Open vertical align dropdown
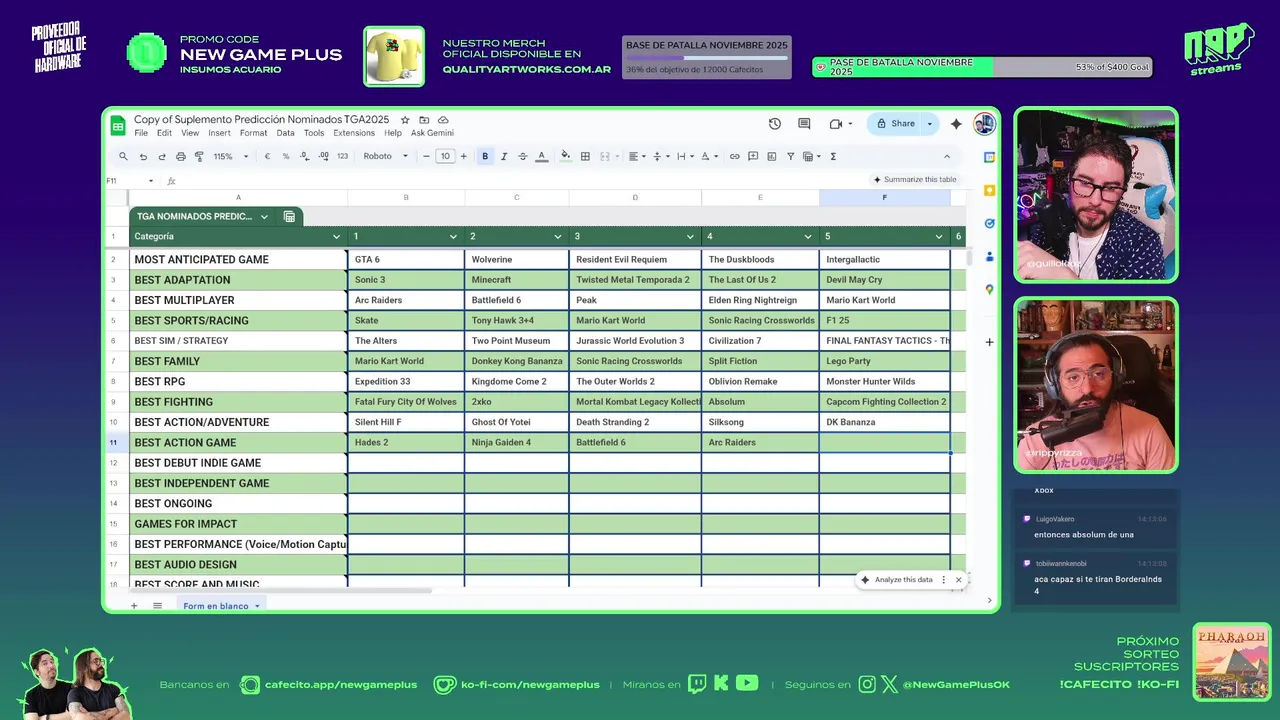1280x720 pixels. [x=660, y=156]
